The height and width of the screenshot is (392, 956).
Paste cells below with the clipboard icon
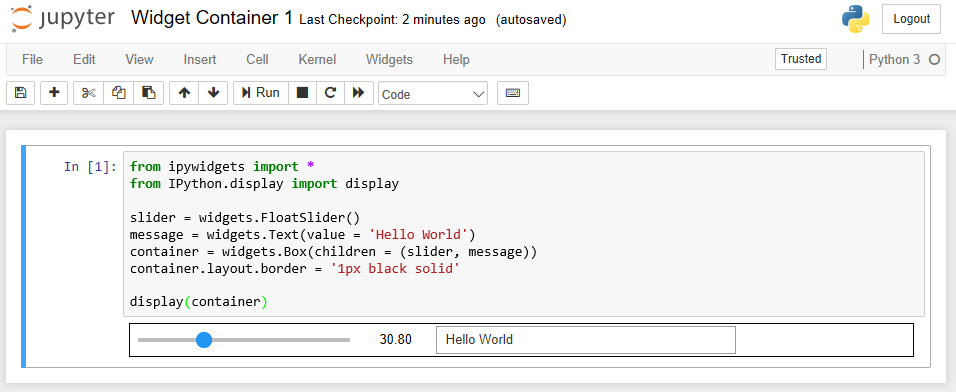tap(149, 93)
